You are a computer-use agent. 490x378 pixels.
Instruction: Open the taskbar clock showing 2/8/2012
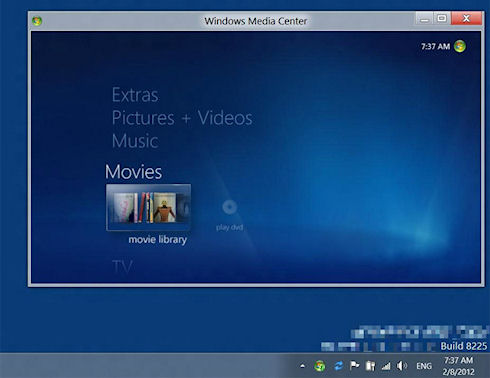point(459,366)
